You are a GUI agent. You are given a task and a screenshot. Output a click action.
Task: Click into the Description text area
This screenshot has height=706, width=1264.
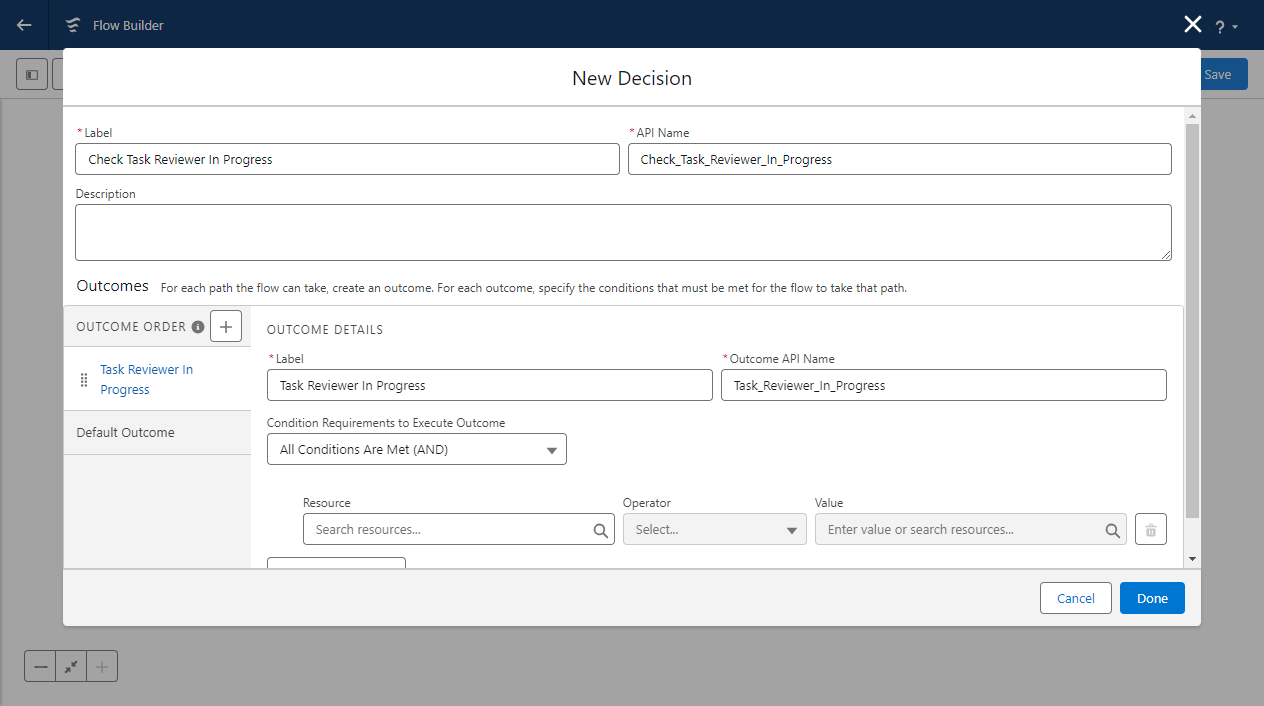click(623, 231)
